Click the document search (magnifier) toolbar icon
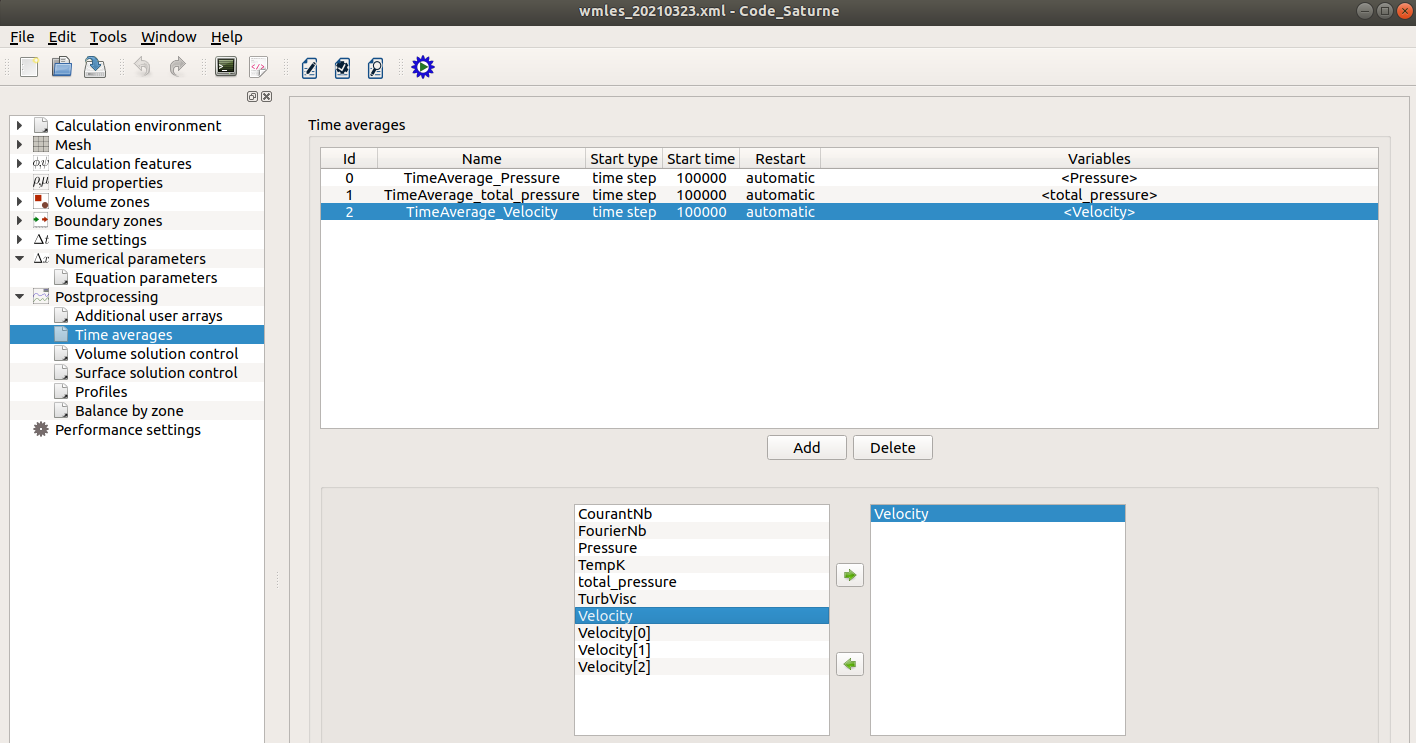The image size is (1416, 743). (x=375, y=67)
